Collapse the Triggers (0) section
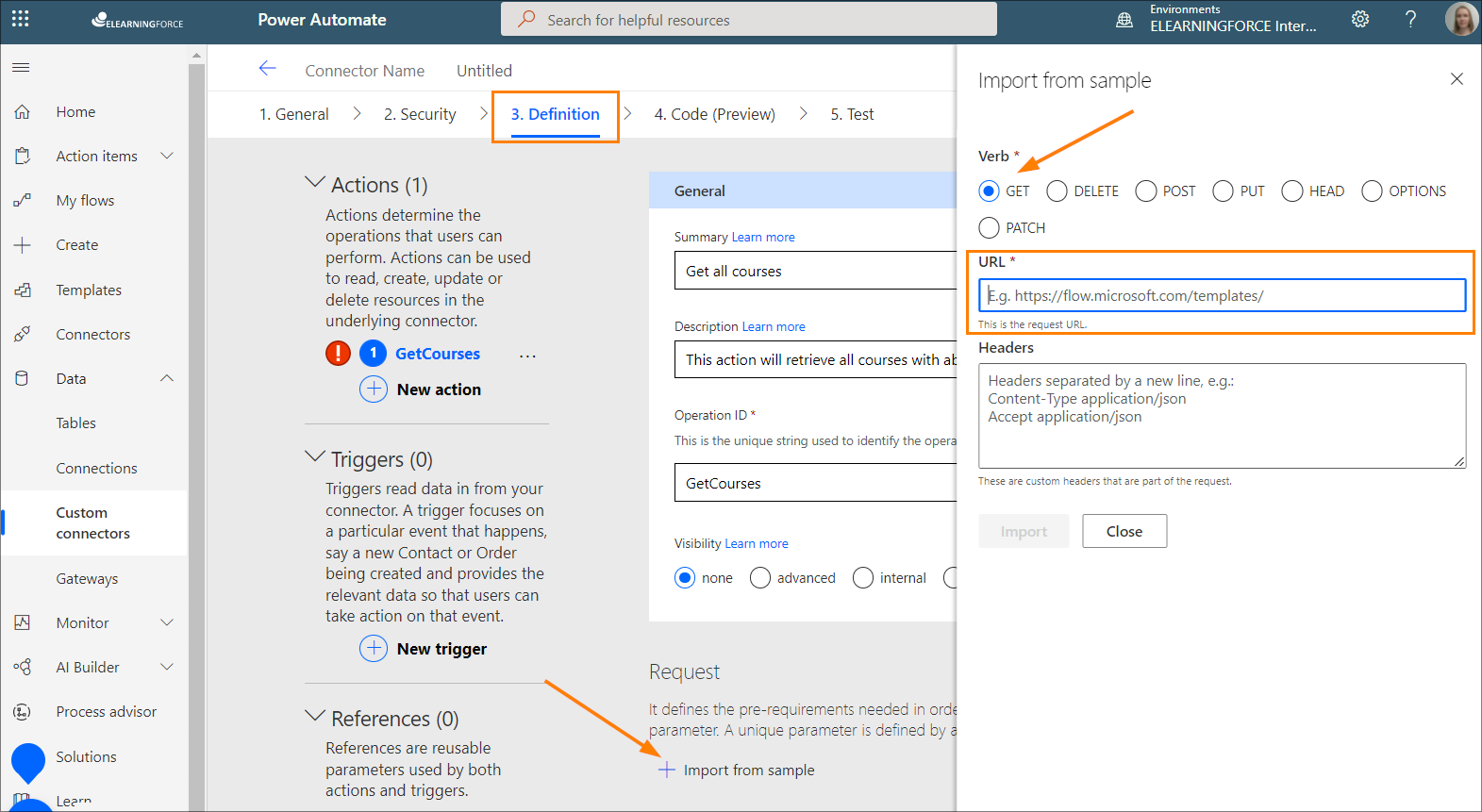Screen dimensions: 1482x812 point(315,456)
